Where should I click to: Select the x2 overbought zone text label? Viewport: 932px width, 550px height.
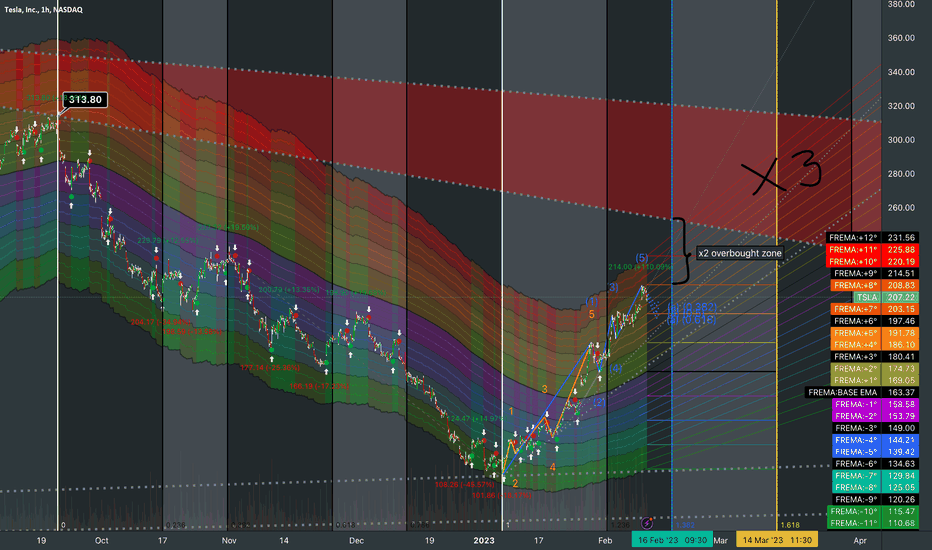pyautogui.click(x=739, y=253)
